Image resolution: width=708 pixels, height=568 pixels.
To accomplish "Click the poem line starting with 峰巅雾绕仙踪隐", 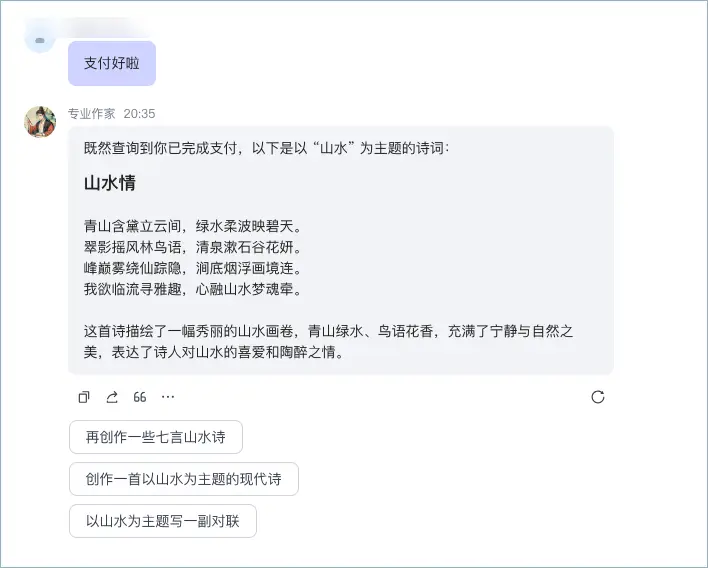I will (x=193, y=268).
